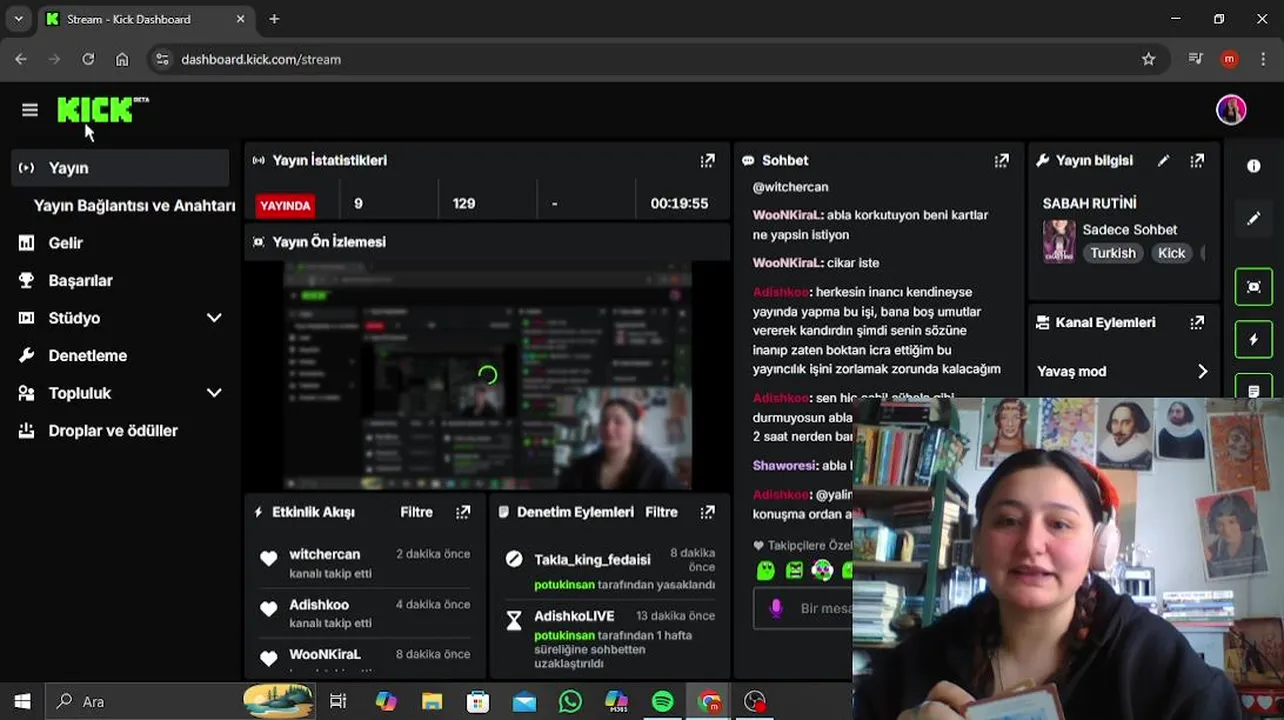1284x720 pixels.
Task: Click the chat message input field
Action: coord(803,608)
